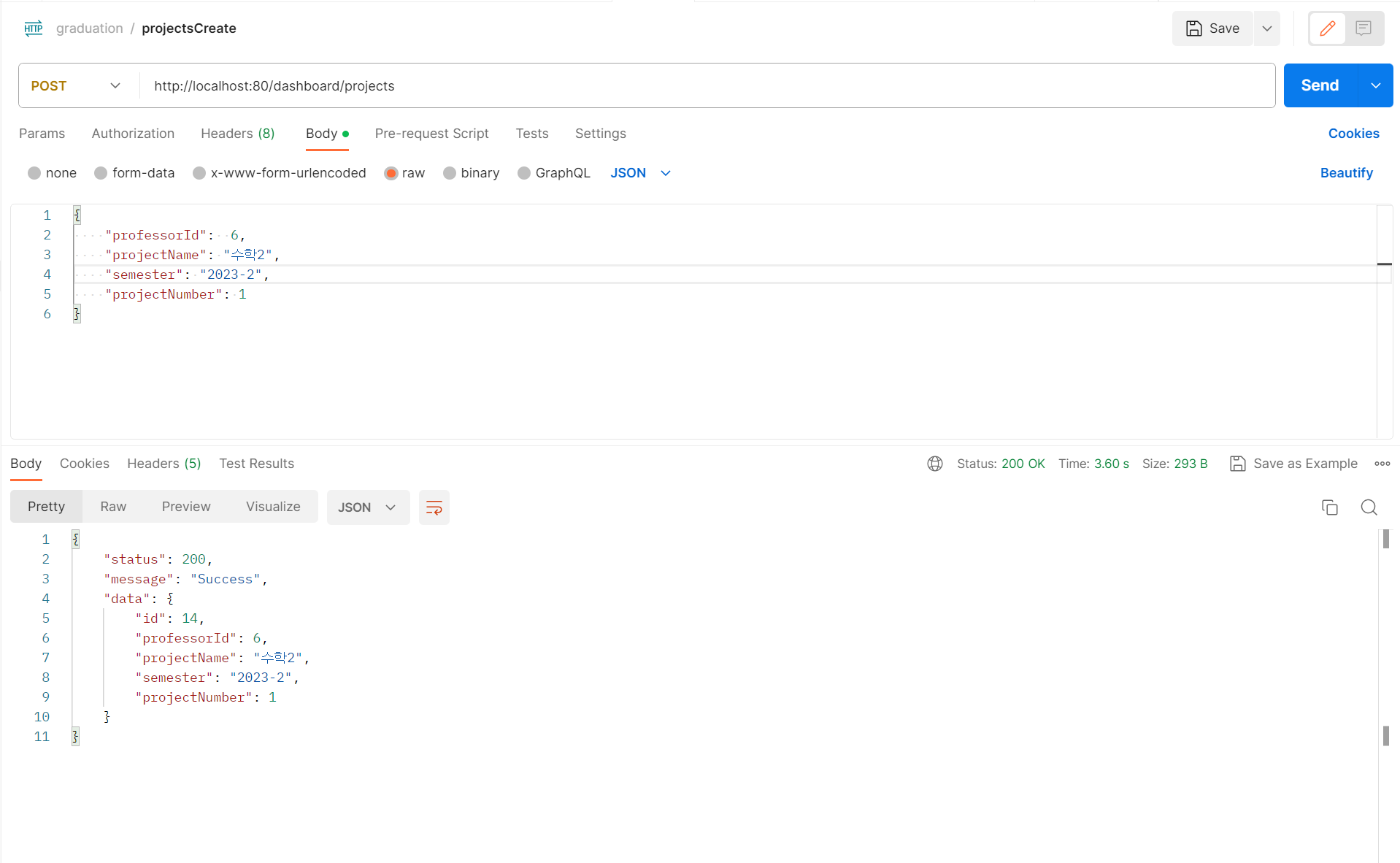Click the Save as Example icon

pos(1237,464)
